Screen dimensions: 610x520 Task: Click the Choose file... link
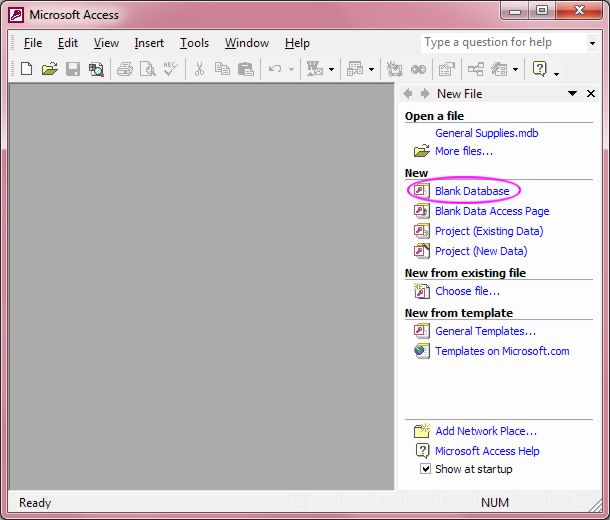pyautogui.click(x=467, y=291)
